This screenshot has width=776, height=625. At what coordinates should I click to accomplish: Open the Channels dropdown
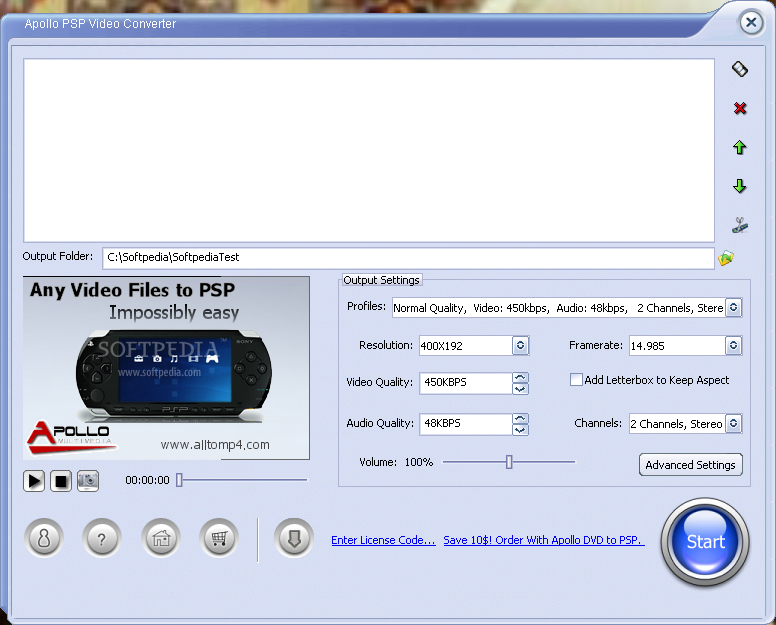click(733, 424)
